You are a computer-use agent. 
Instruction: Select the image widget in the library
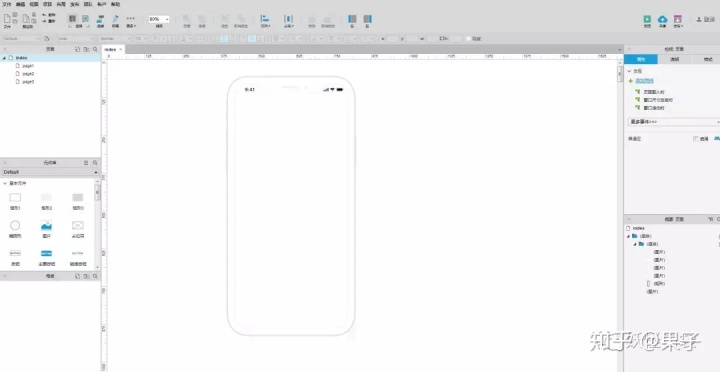46,228
